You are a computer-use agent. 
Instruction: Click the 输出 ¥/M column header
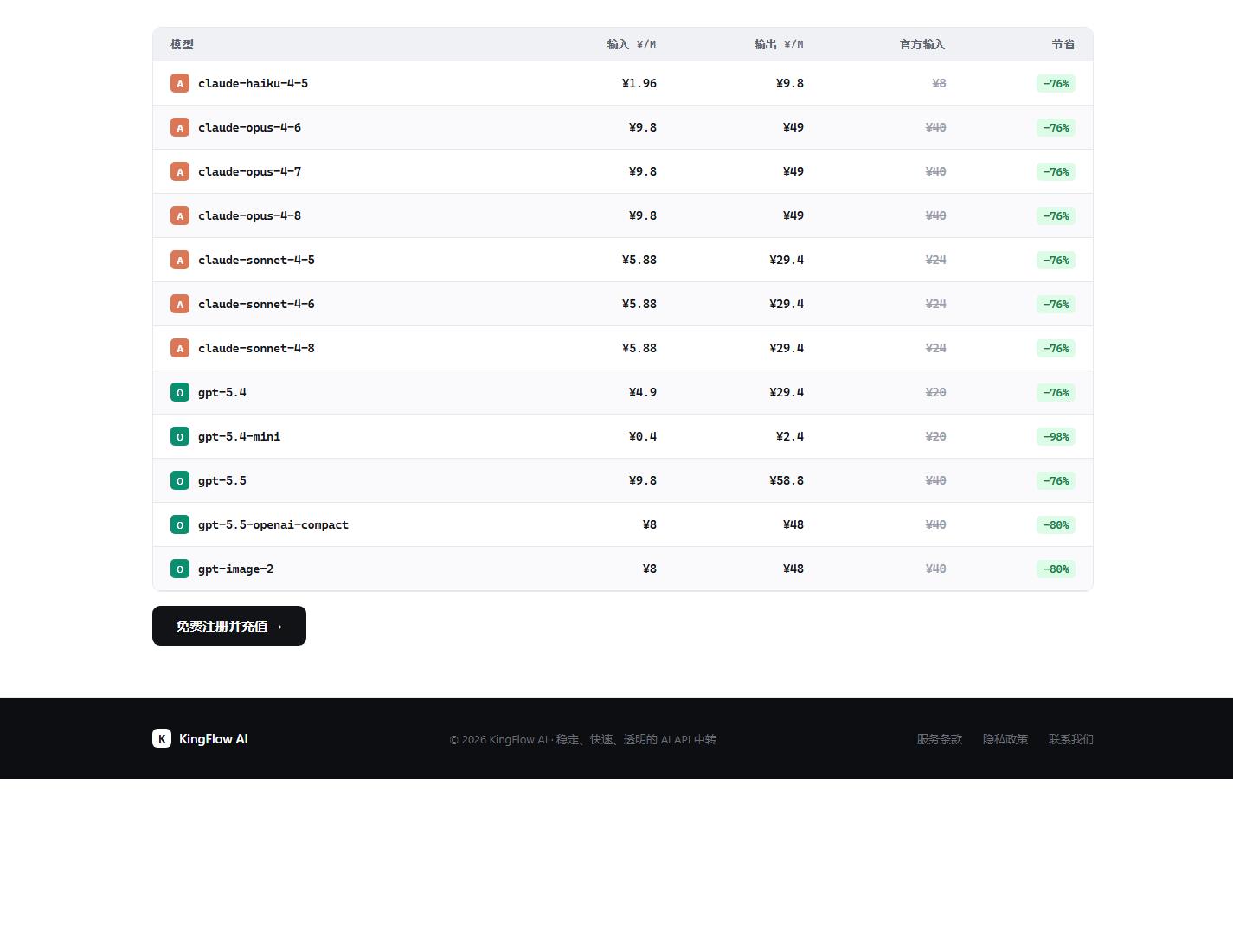coord(779,44)
